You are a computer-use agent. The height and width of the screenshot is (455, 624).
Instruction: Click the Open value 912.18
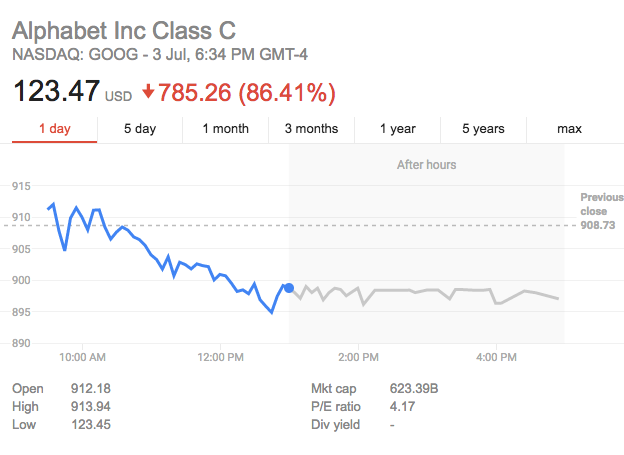click(91, 389)
